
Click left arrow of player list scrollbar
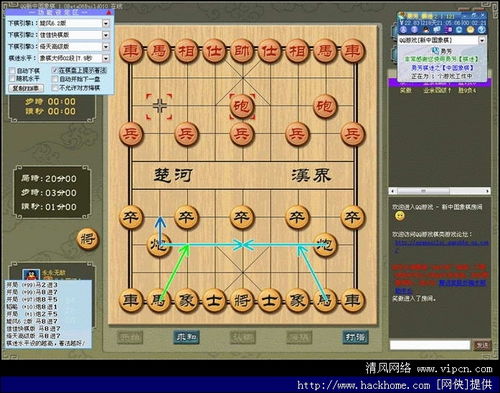click(x=393, y=191)
